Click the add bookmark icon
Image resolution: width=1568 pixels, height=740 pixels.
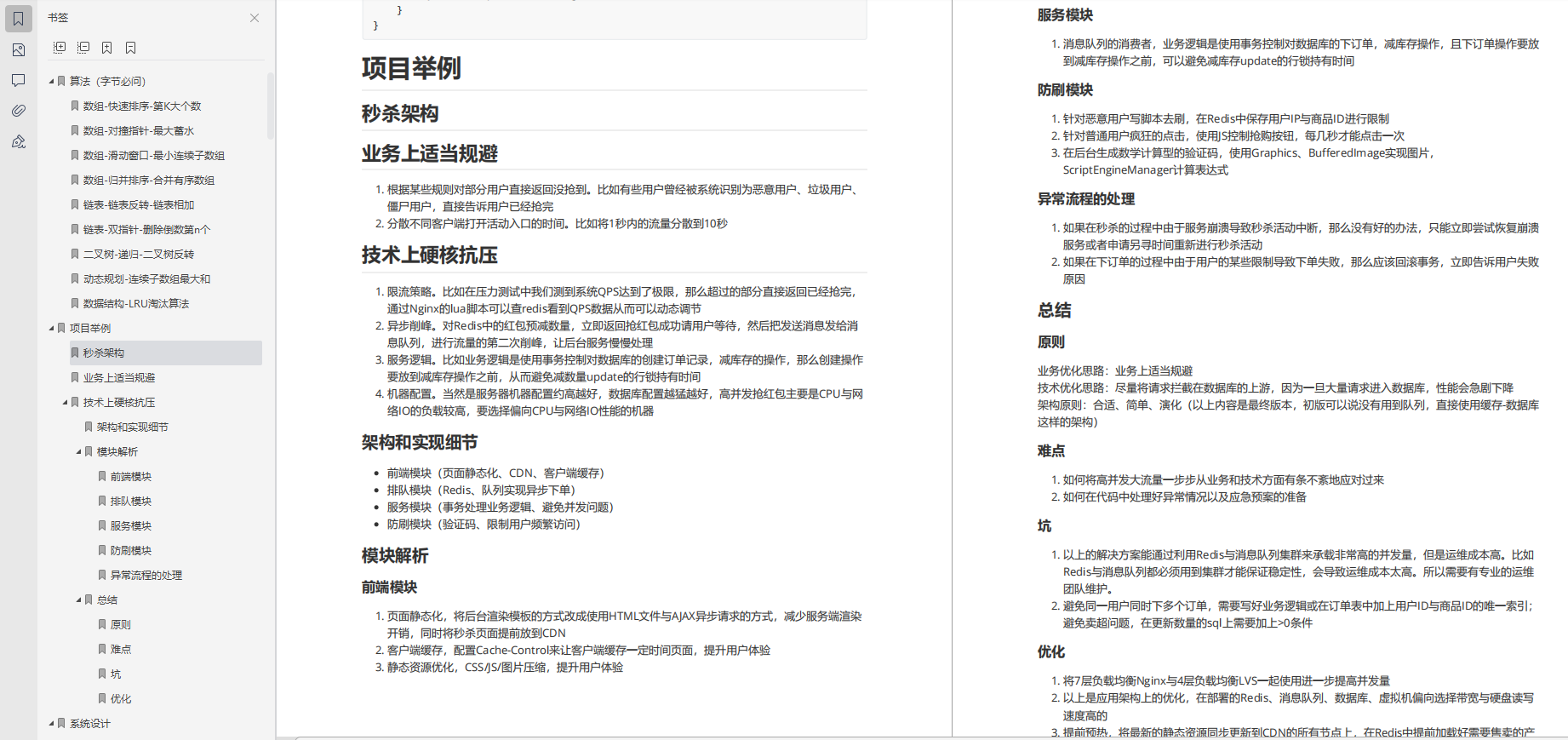point(107,48)
